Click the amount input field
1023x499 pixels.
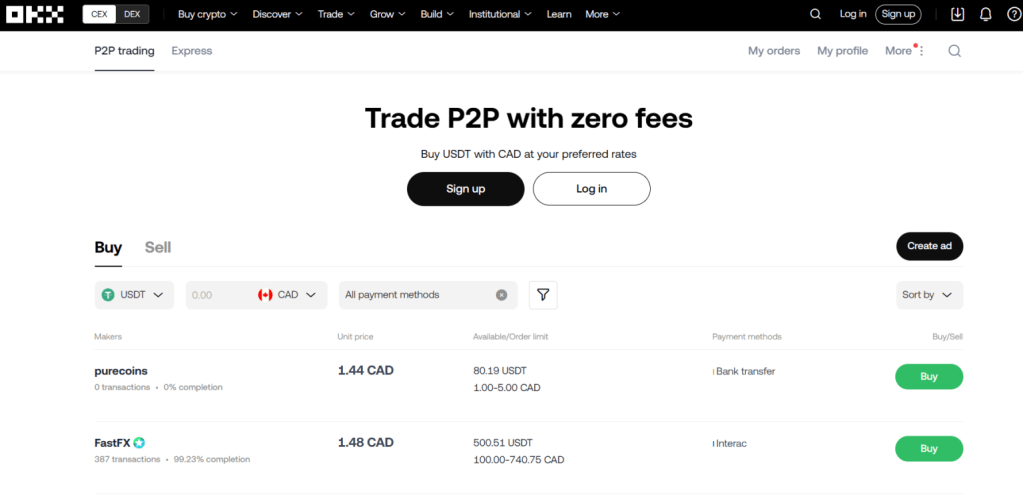217,295
